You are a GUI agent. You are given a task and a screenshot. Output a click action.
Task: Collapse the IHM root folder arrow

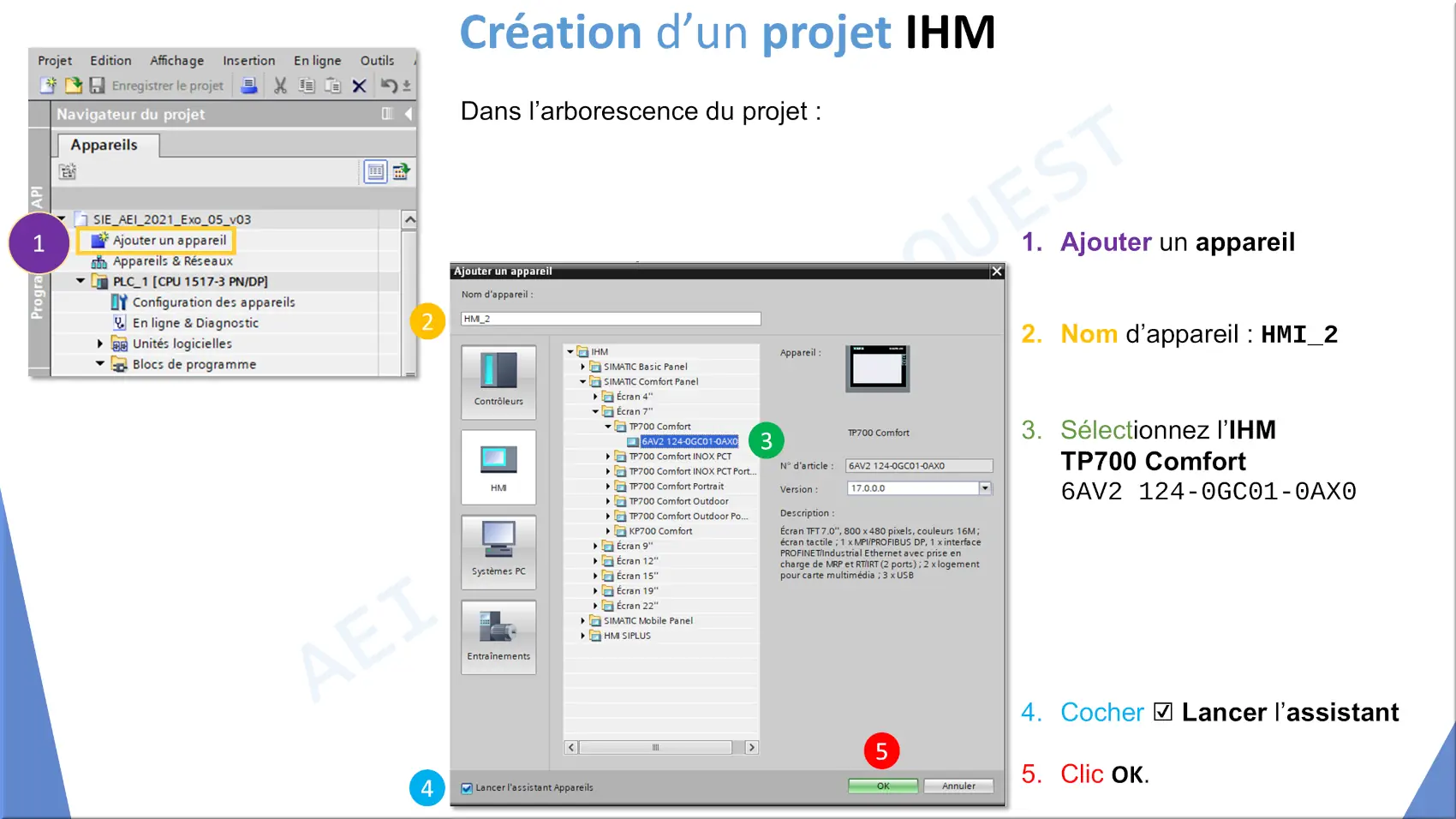point(570,352)
